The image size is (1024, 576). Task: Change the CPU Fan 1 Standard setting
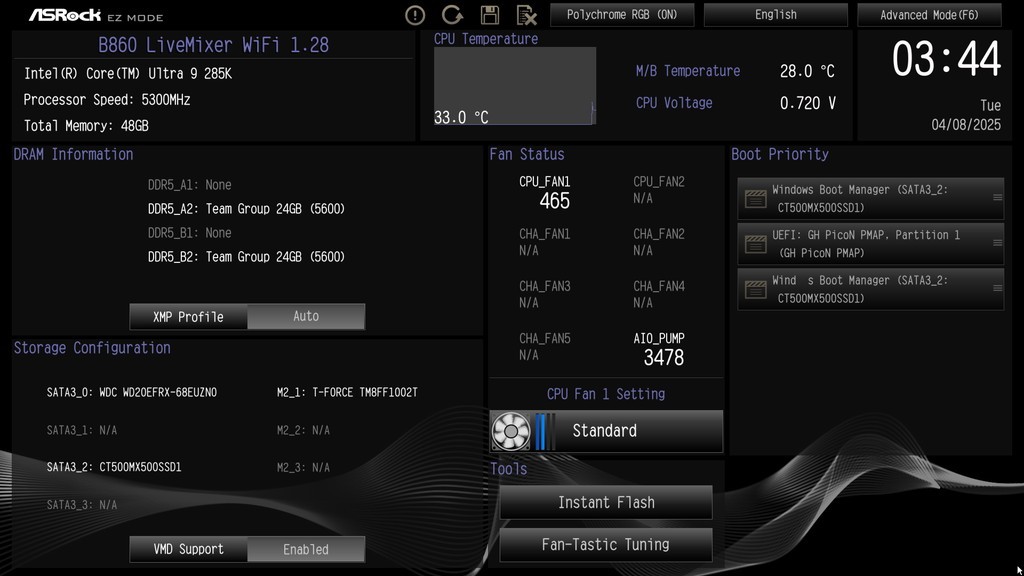coord(606,431)
